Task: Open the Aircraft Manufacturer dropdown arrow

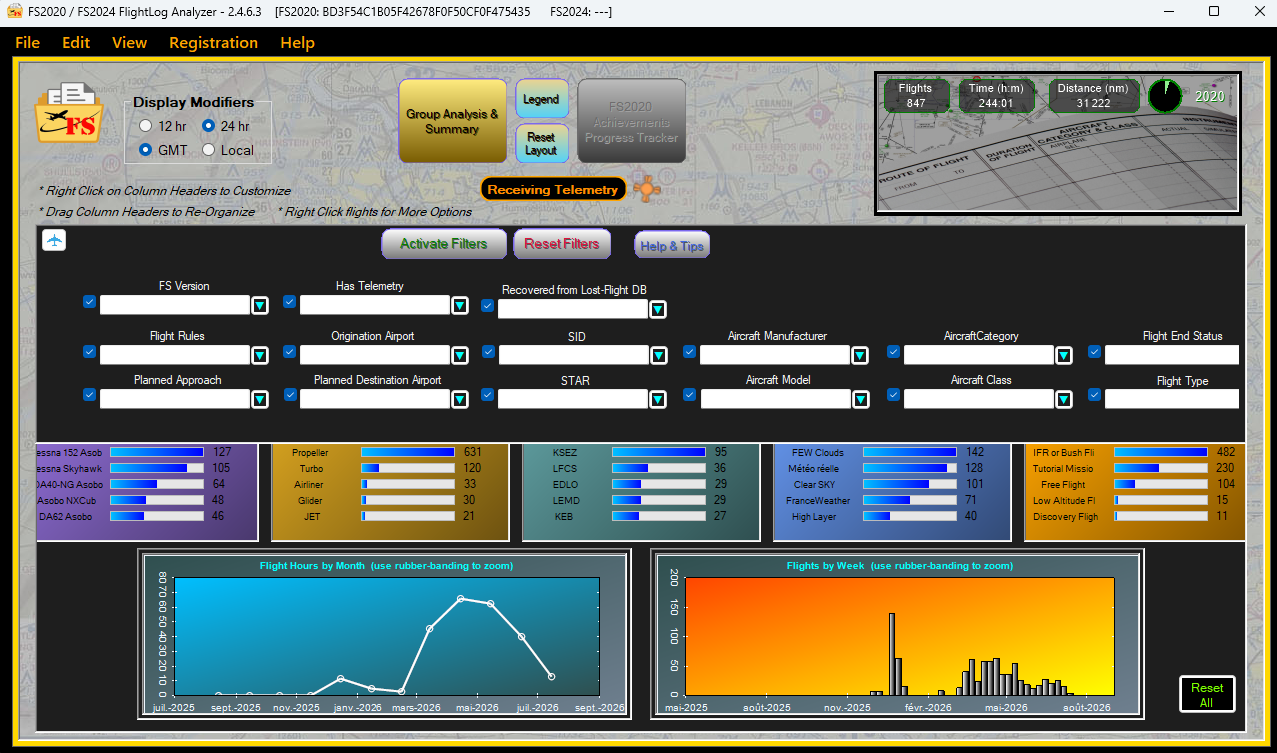Action: 860,355
